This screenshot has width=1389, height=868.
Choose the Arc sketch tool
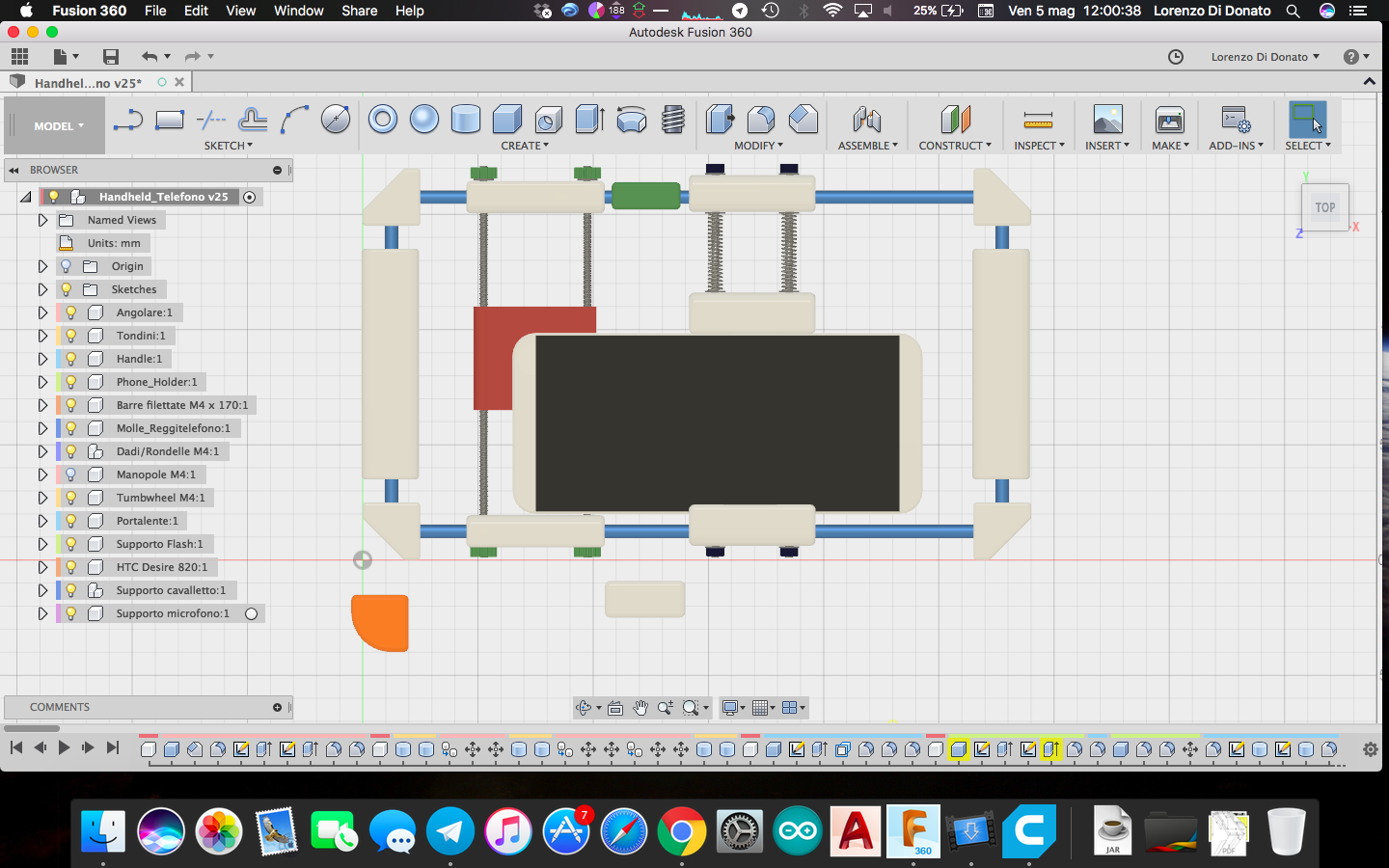pos(294,120)
